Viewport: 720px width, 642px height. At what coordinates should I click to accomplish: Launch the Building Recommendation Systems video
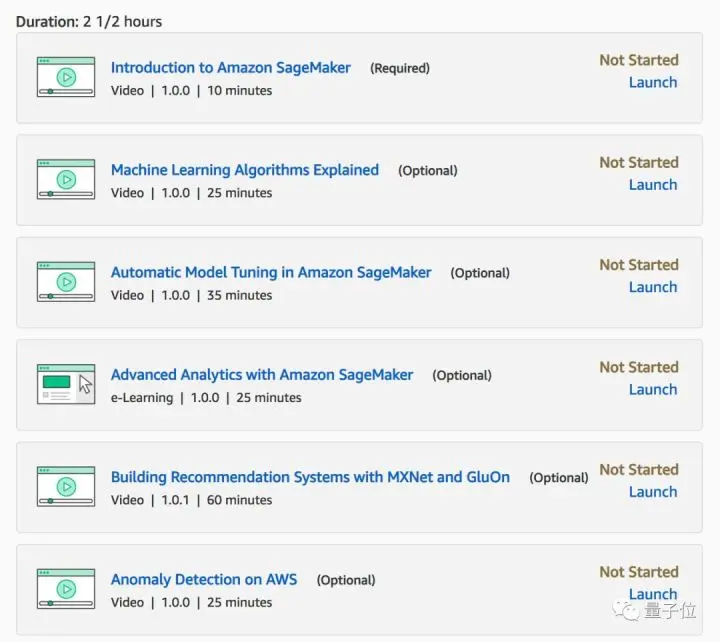(x=652, y=492)
